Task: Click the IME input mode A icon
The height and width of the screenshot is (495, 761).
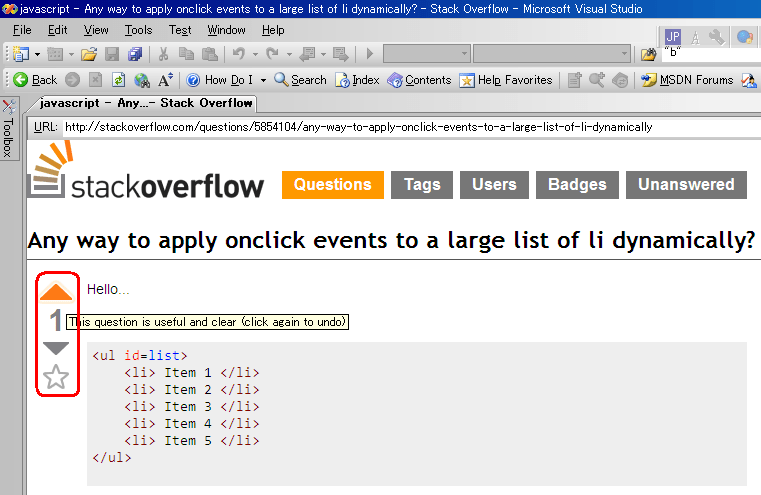Action: pyautogui.click(x=695, y=37)
